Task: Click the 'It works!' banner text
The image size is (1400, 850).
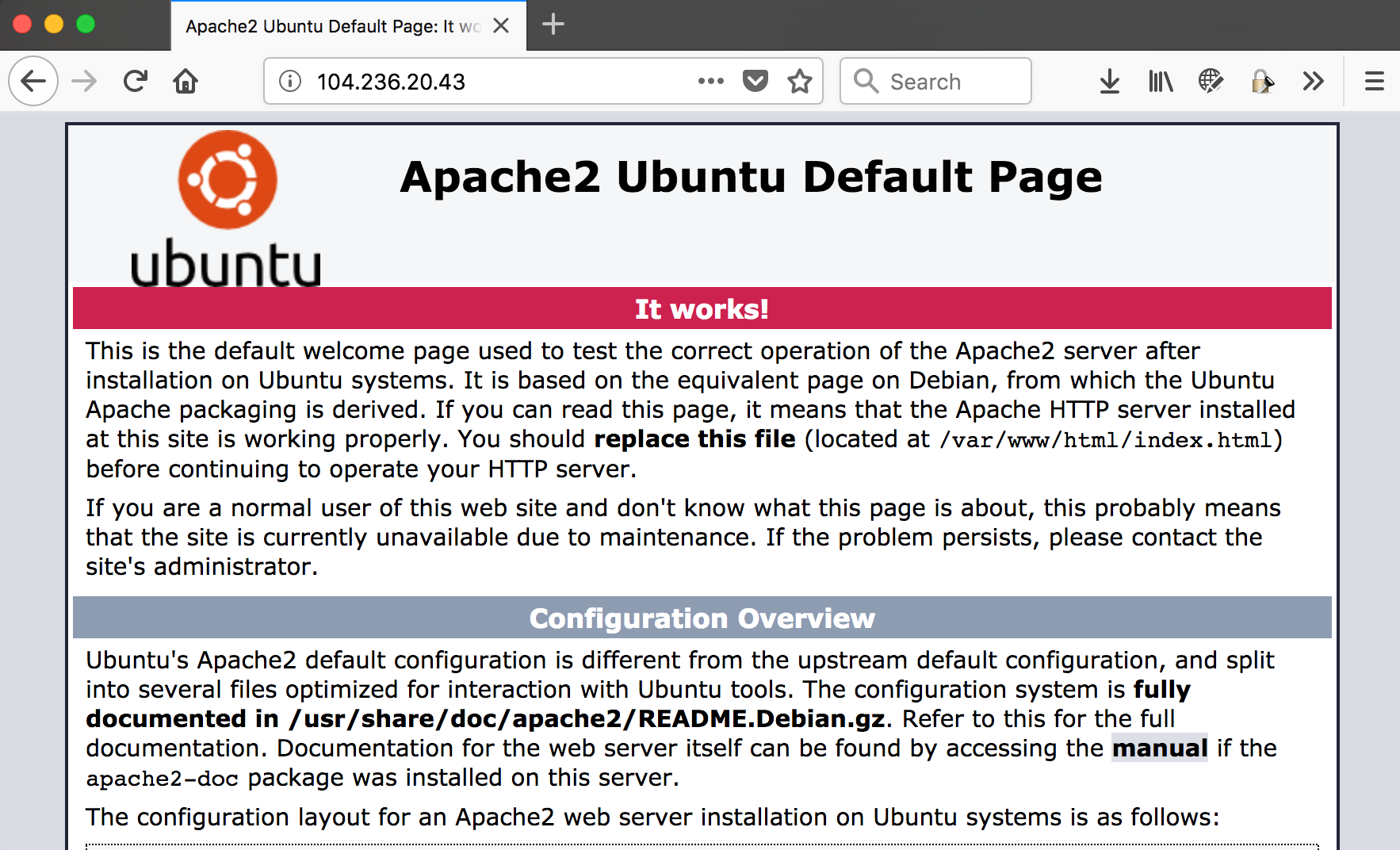Action: (x=702, y=308)
